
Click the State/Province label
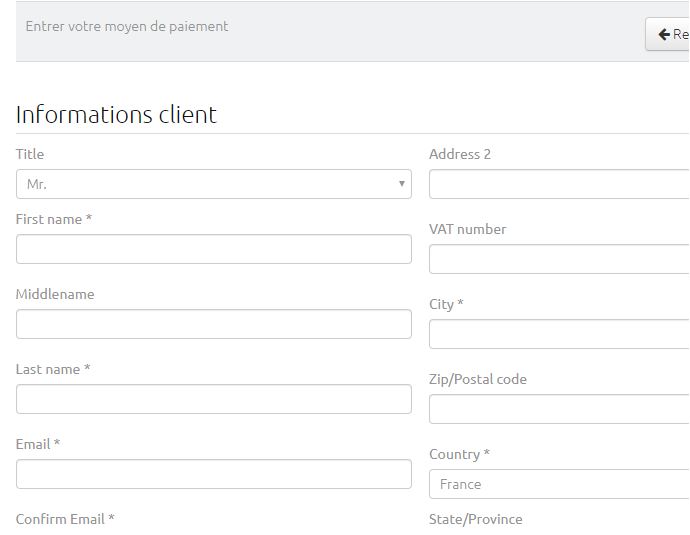(x=475, y=519)
